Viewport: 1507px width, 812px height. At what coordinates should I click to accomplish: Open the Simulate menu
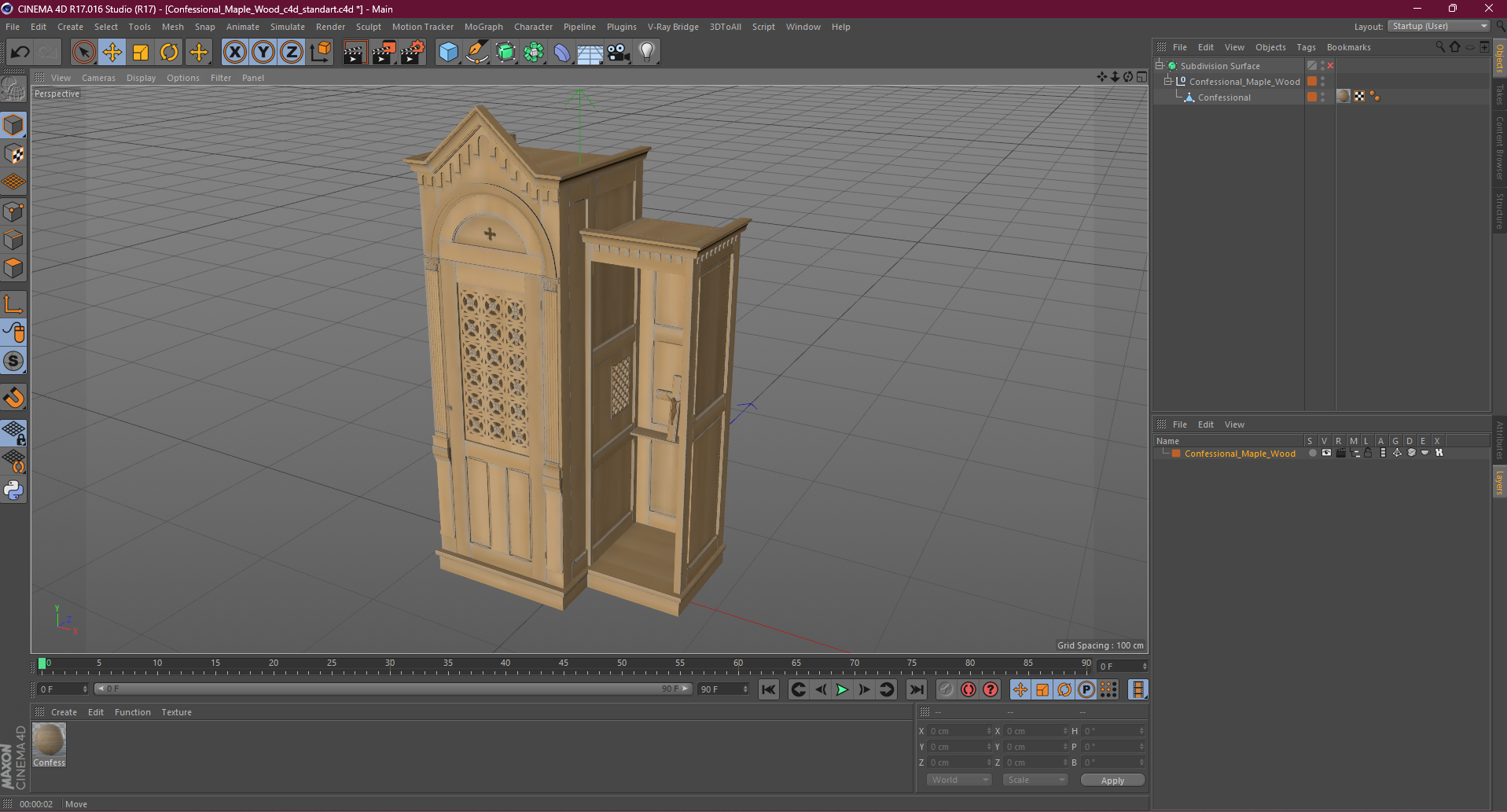tap(288, 27)
